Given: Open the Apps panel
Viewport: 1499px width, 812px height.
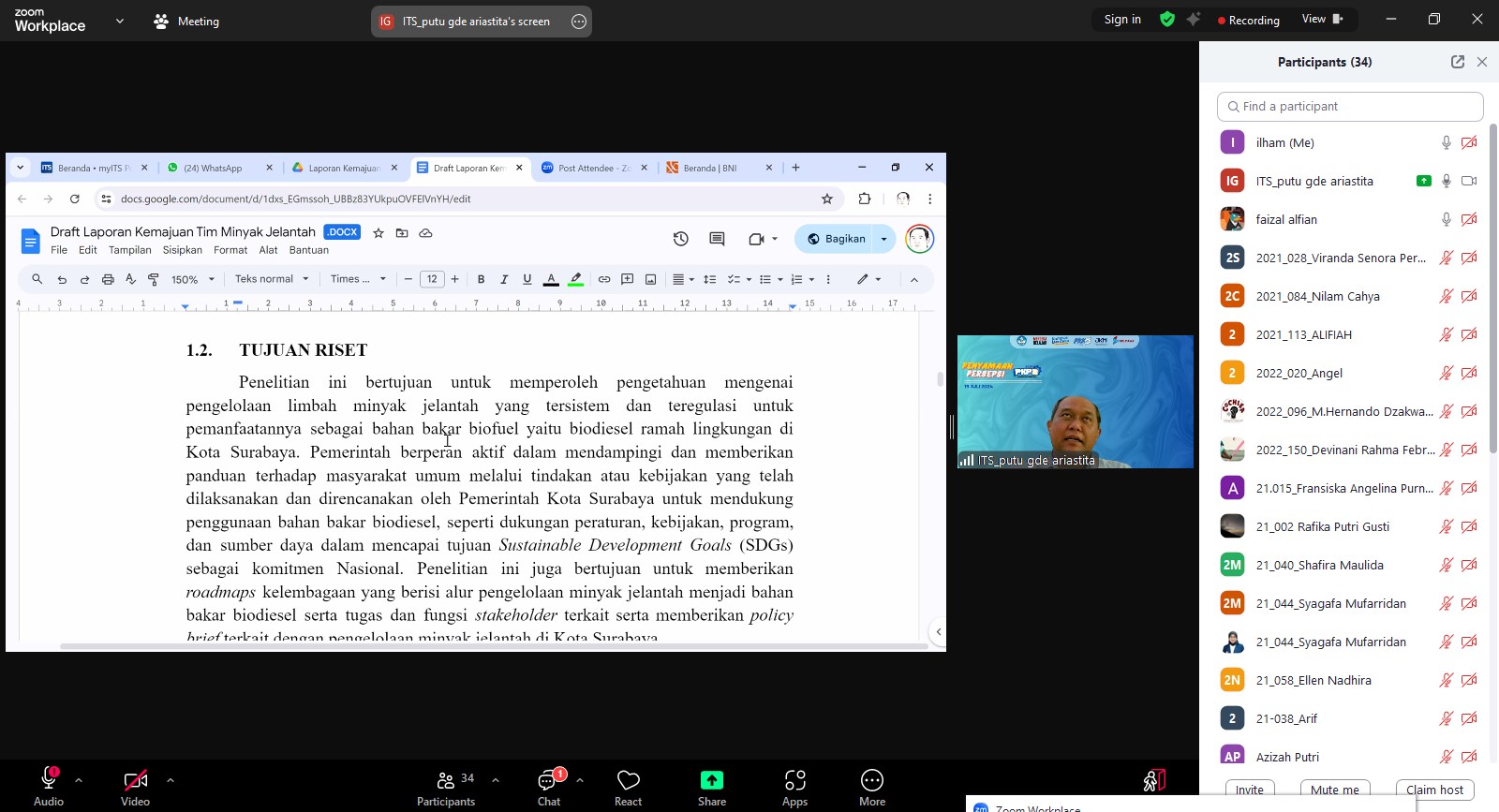Looking at the screenshot, I should (794, 787).
